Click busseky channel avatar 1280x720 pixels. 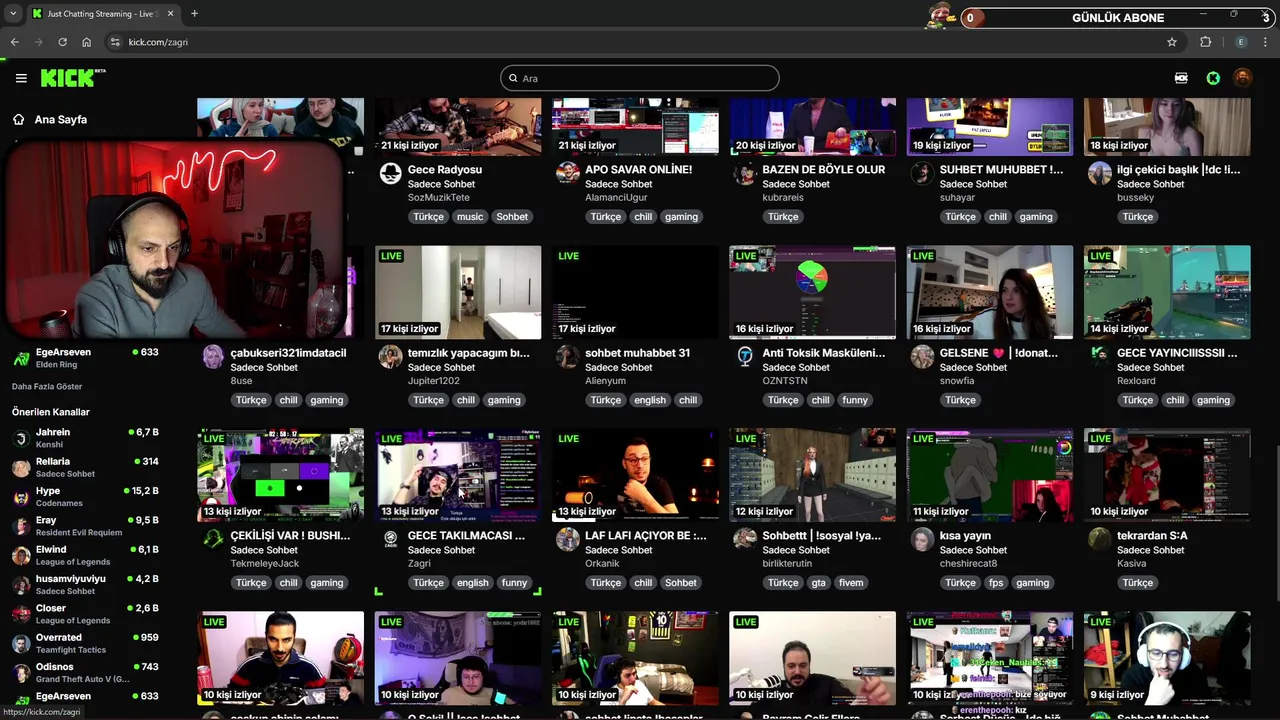pos(1100,173)
